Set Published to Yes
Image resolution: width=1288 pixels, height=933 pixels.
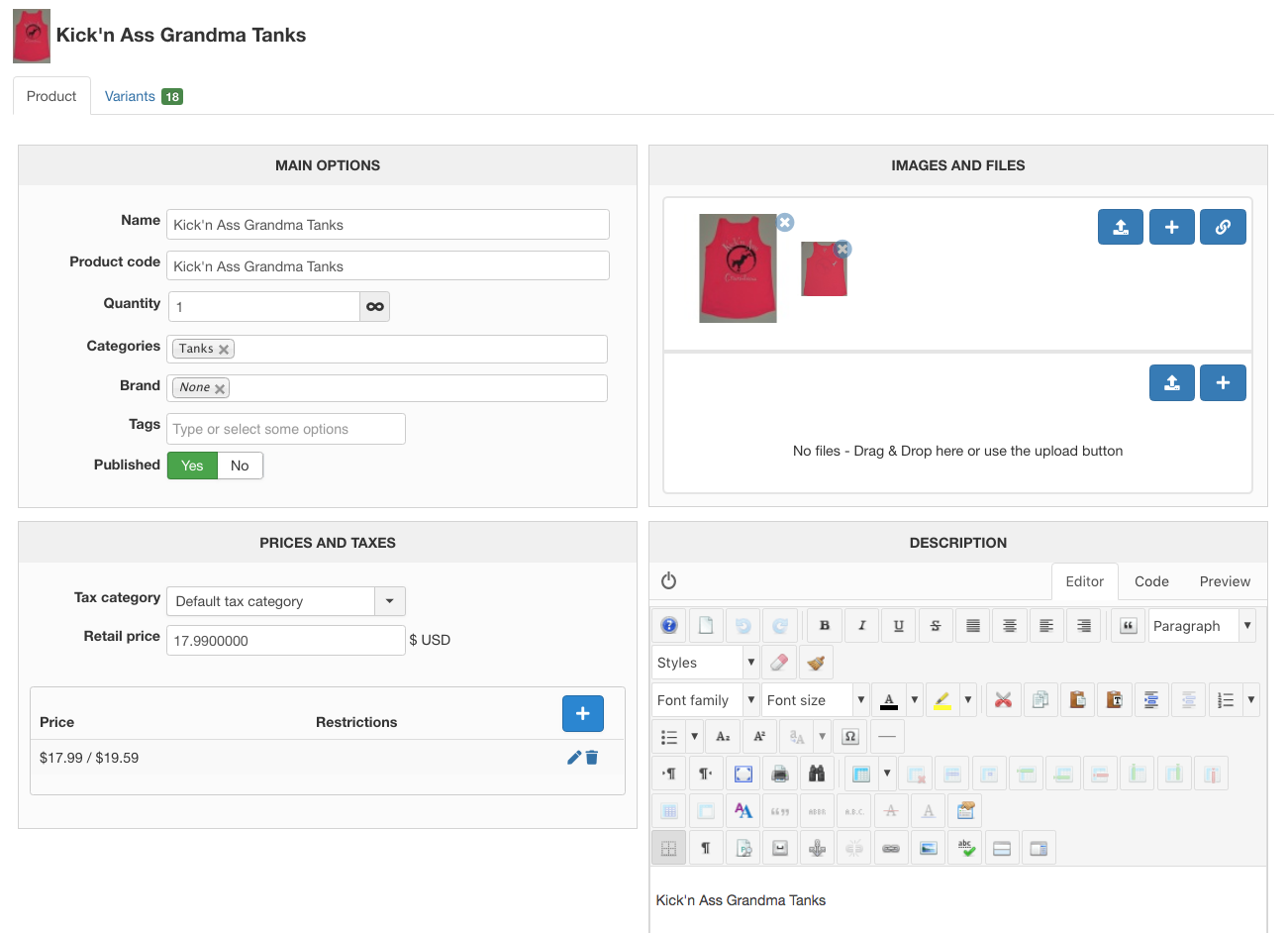(192, 466)
